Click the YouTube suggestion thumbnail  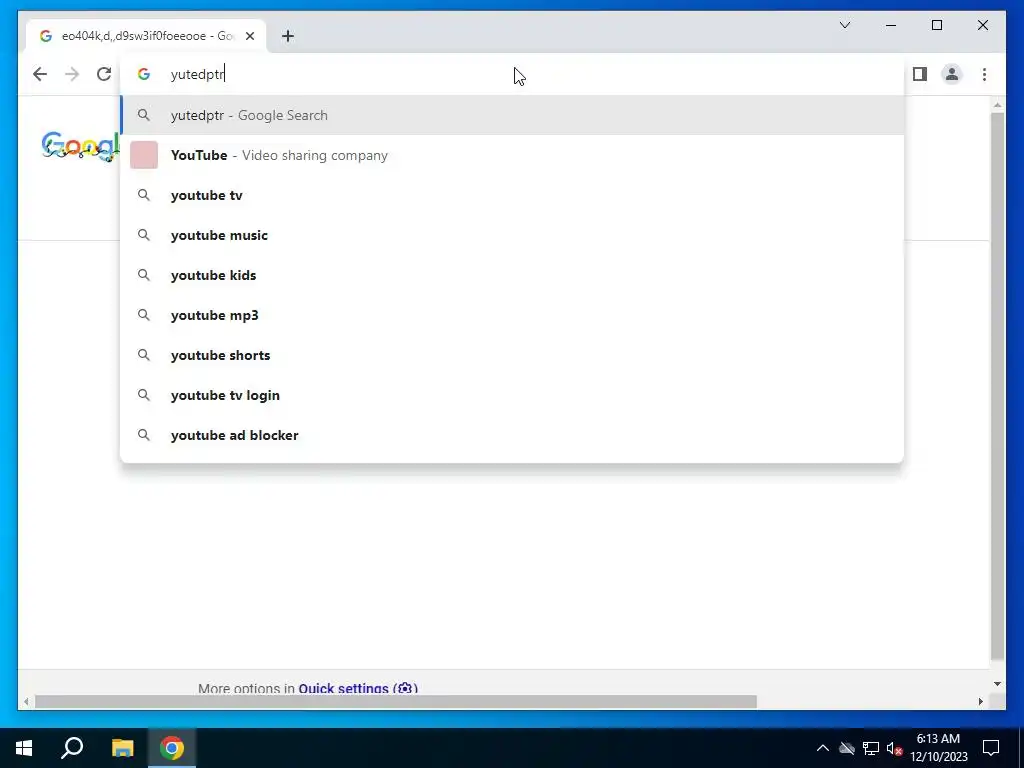[x=144, y=155]
